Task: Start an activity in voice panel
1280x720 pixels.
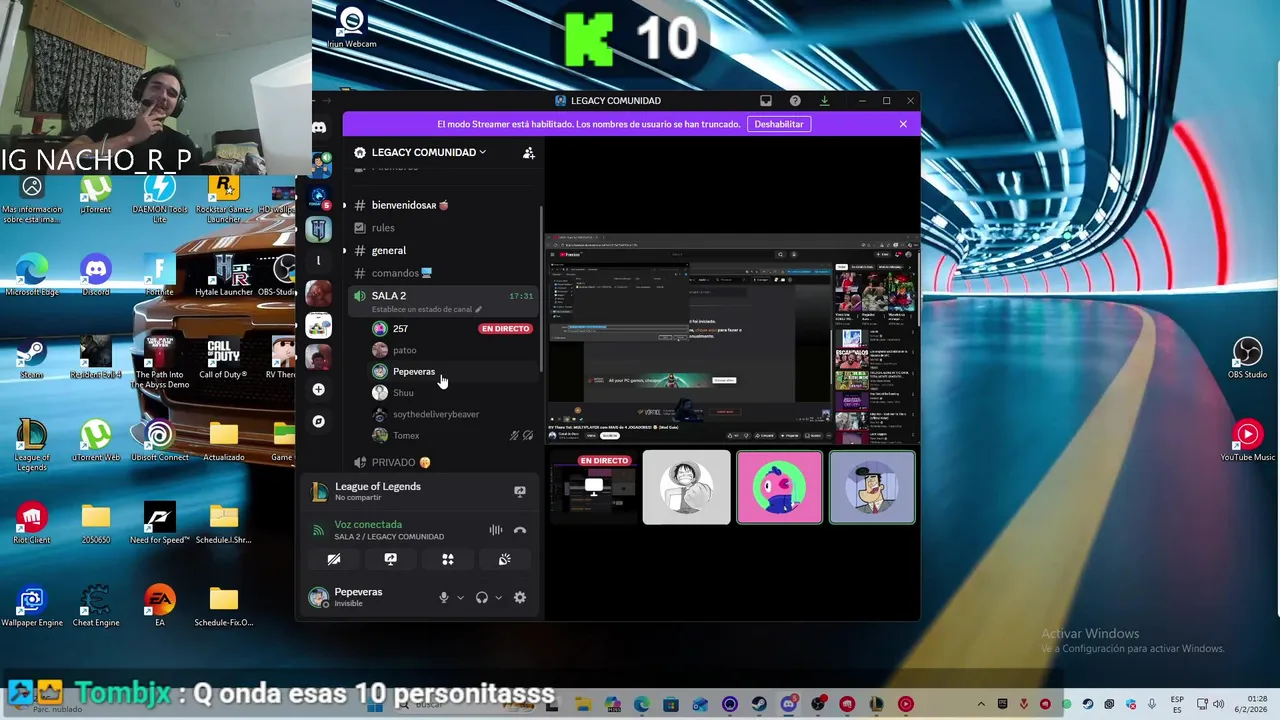Action: coord(448,559)
